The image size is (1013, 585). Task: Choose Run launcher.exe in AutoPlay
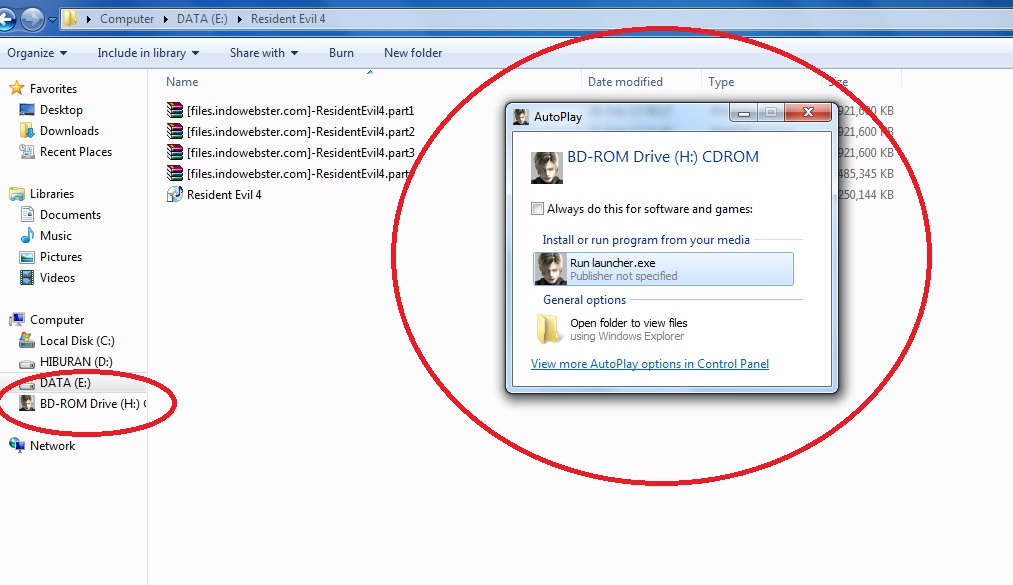point(663,269)
